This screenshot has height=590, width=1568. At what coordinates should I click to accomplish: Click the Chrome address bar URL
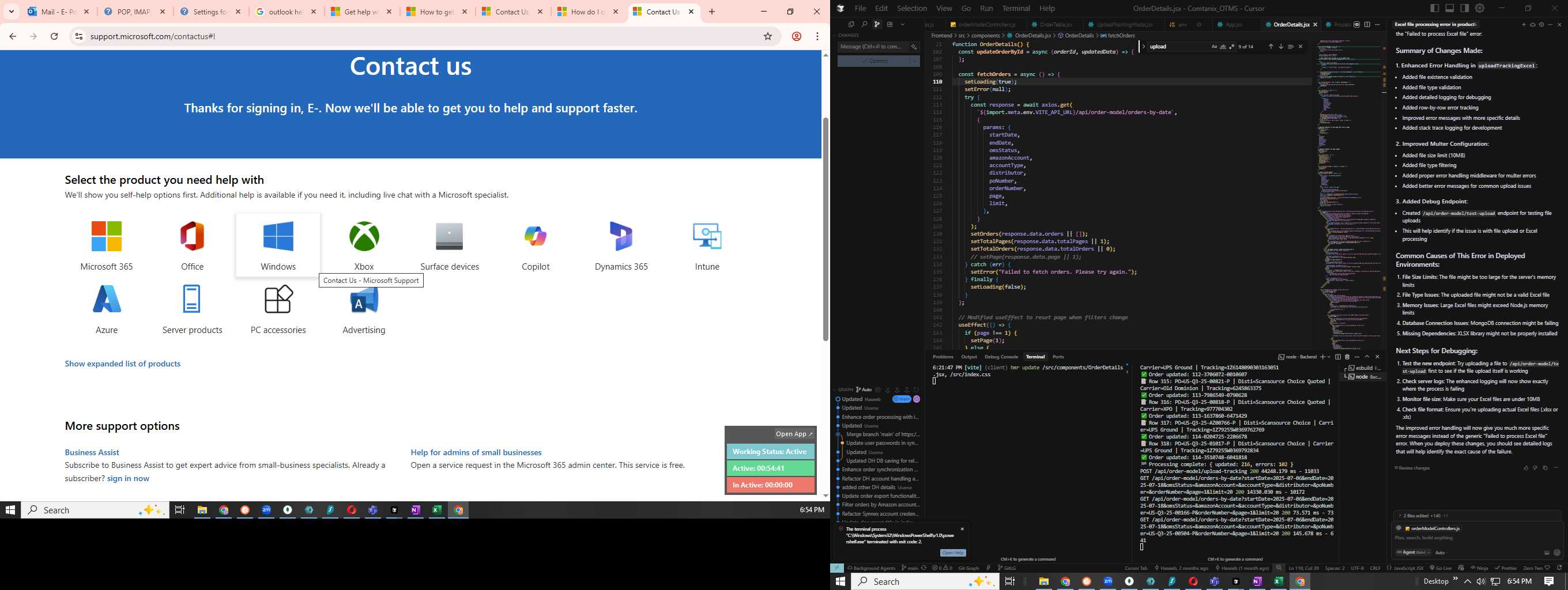[x=153, y=36]
